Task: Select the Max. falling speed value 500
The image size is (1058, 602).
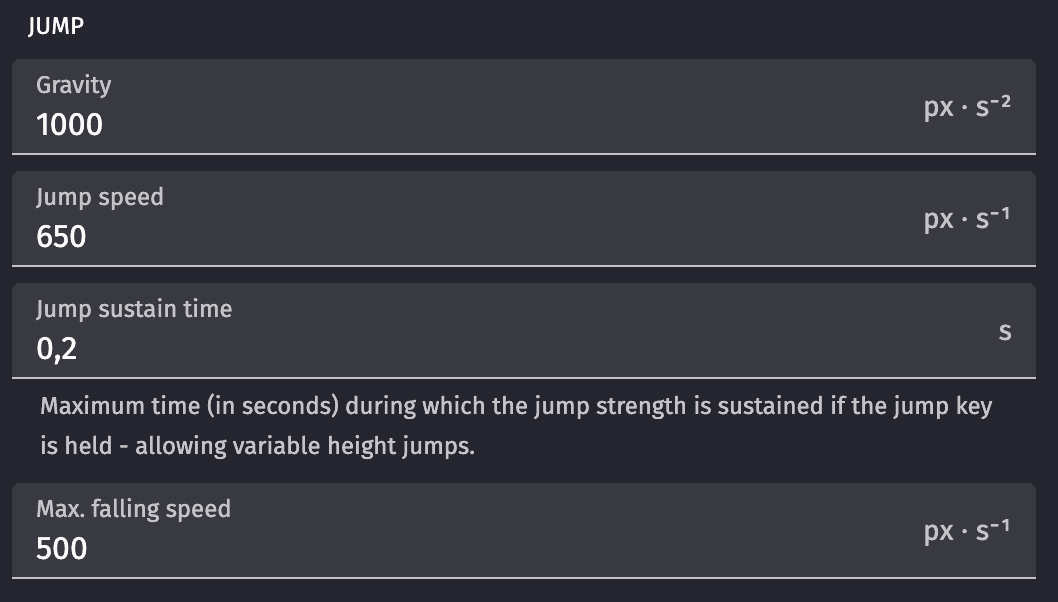Action: pos(62,549)
